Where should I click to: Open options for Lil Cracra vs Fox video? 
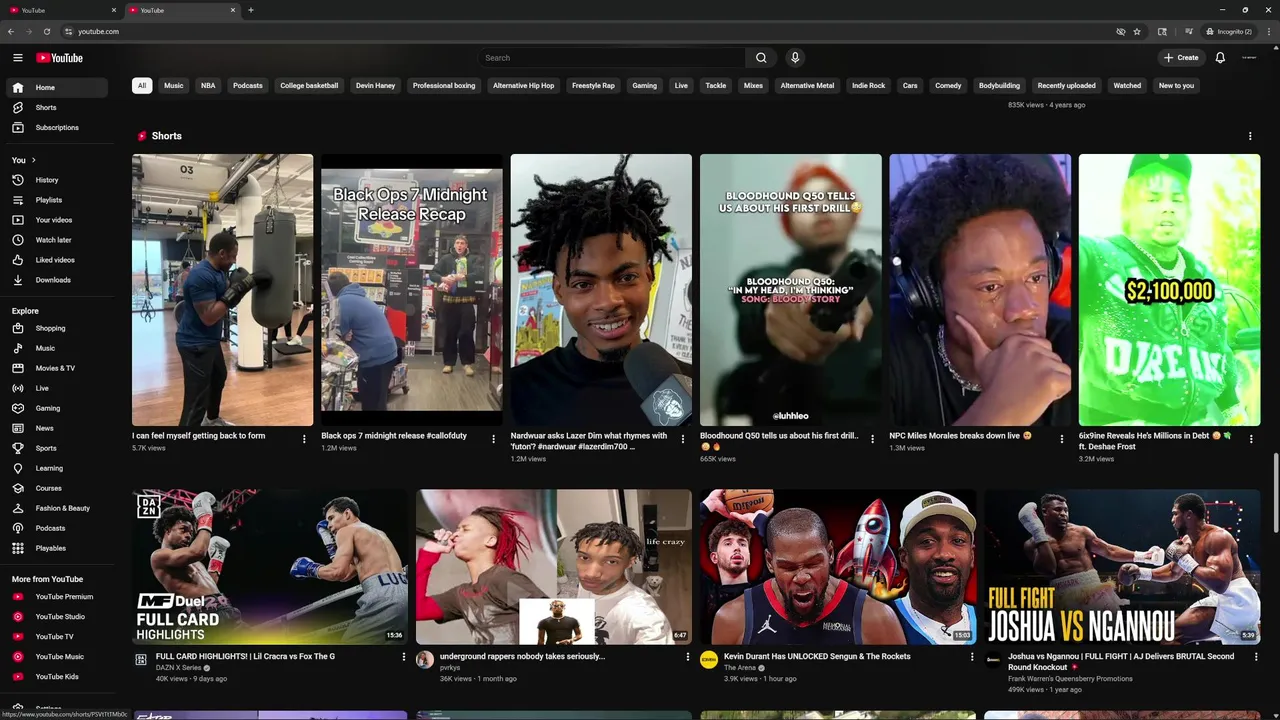point(404,657)
